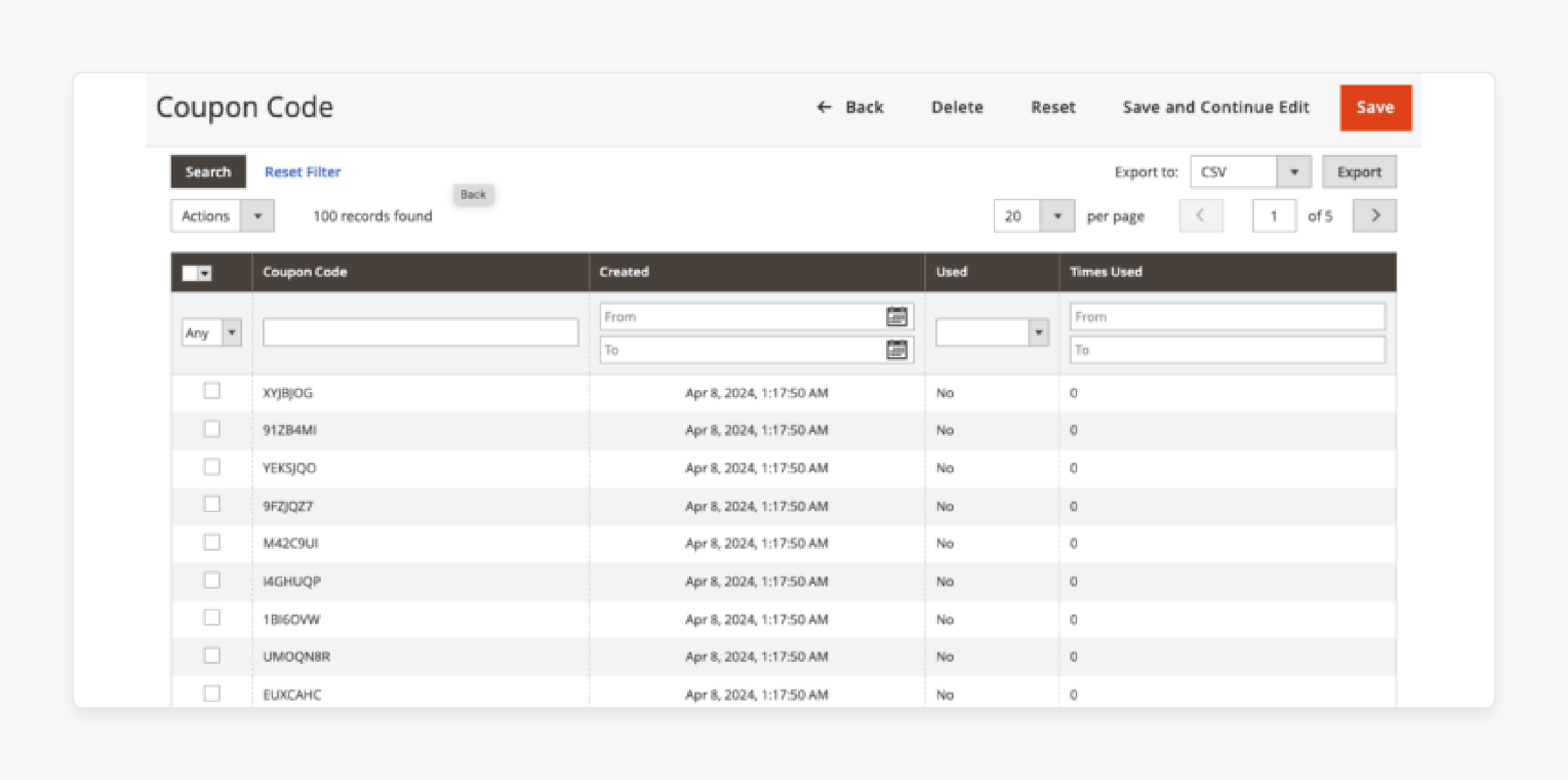Sort by Created column header

757,272
